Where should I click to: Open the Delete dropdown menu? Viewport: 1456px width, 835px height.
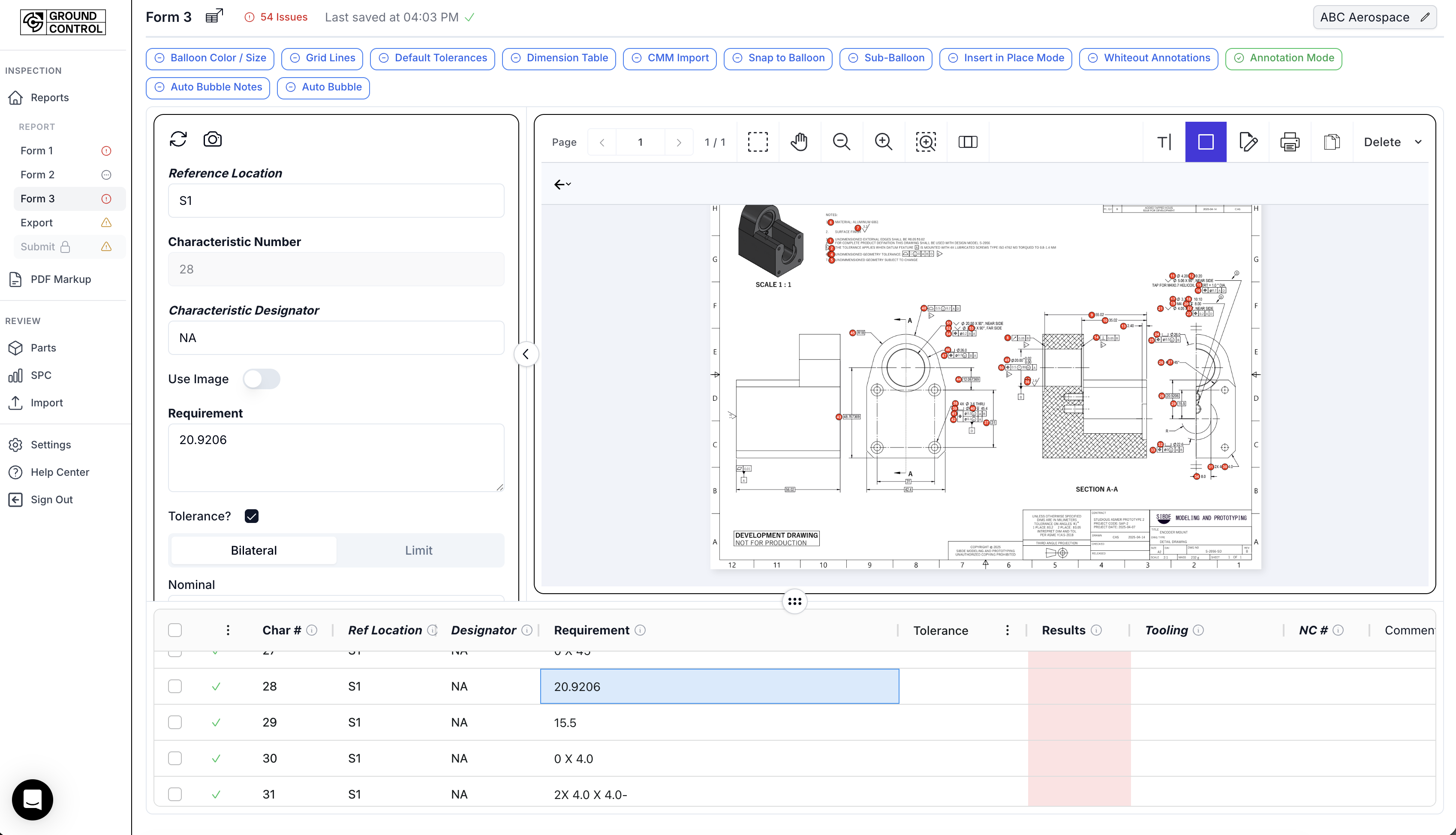[1393, 141]
